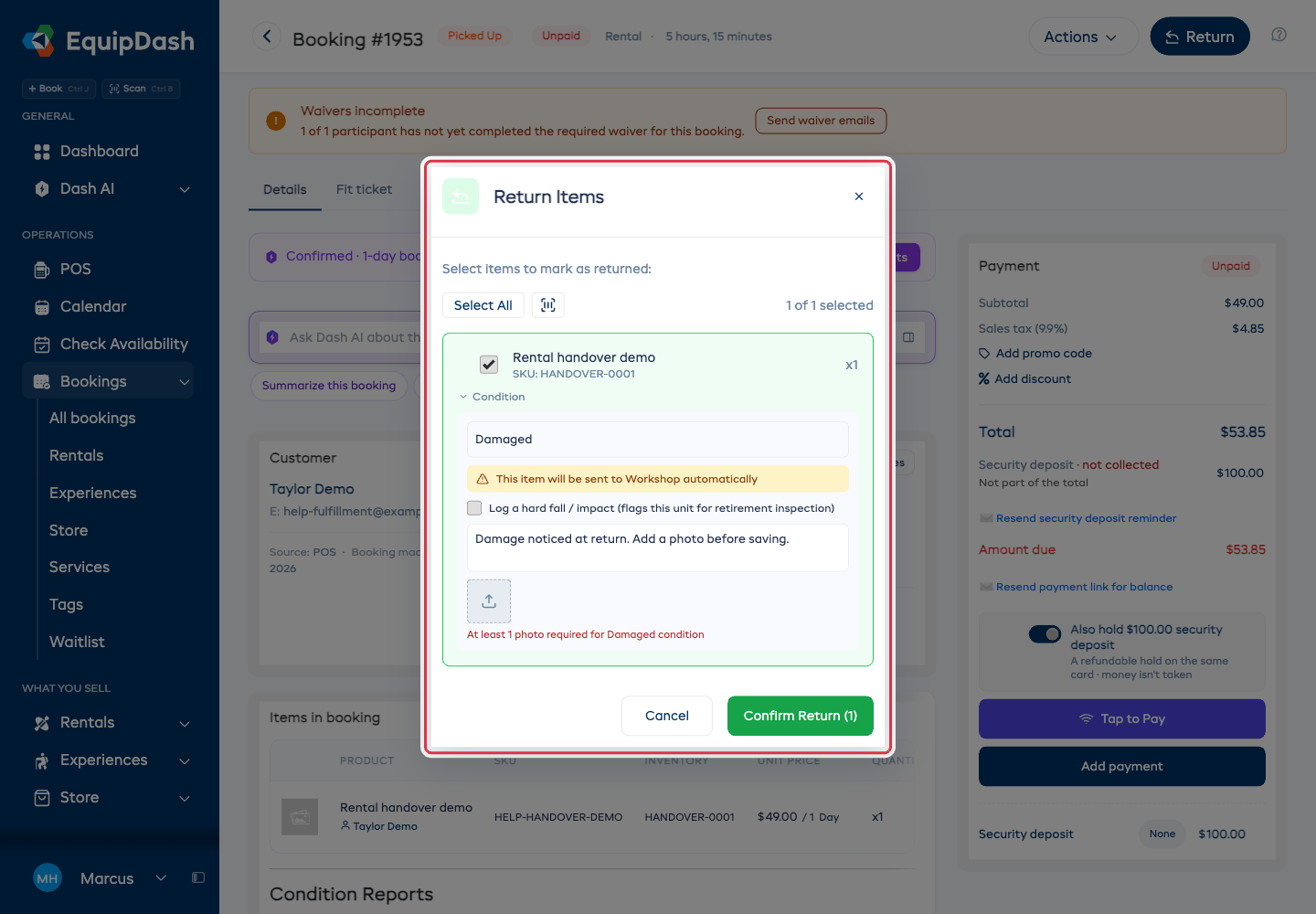The width and height of the screenshot is (1316, 914).
Task: Open the Damaged condition dropdown
Action: pos(658,440)
